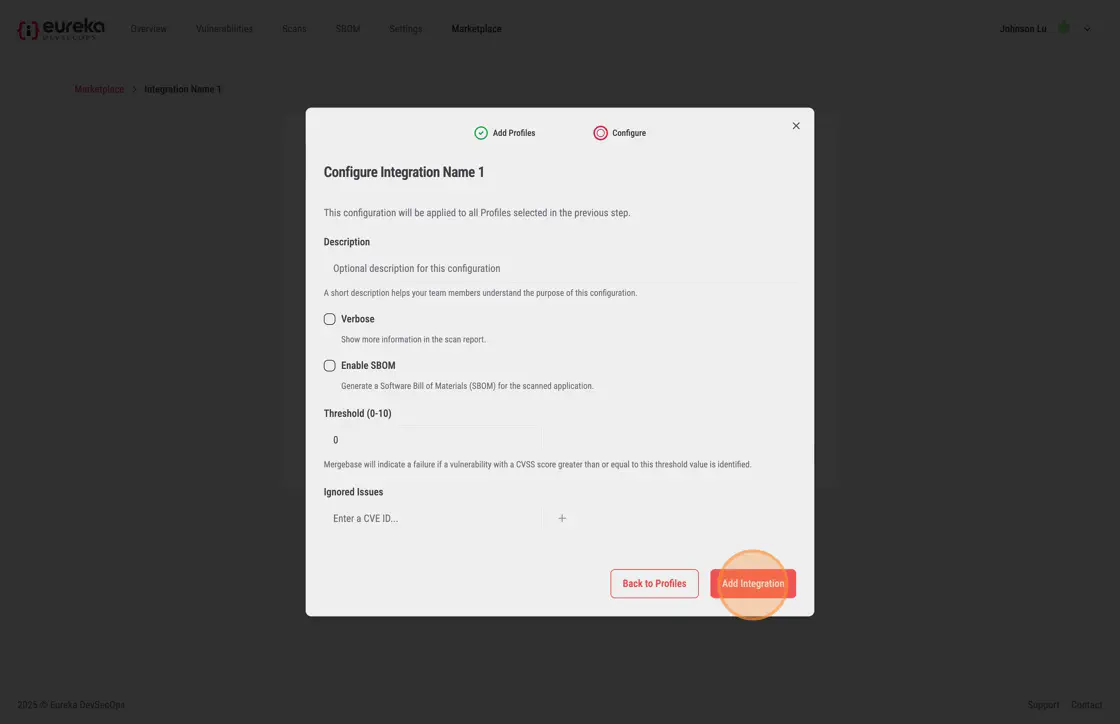Click the Marketplace breadcrumb link
The image size is (1120, 724).
pyautogui.click(x=99, y=89)
